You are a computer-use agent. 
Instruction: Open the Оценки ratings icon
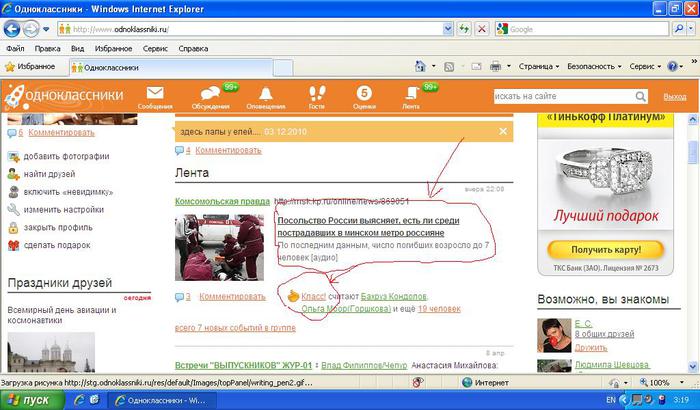[x=365, y=95]
